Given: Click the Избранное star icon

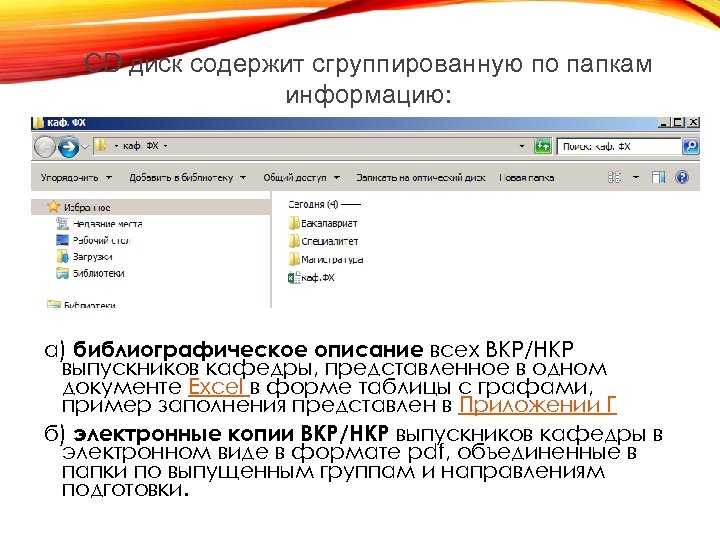Looking at the screenshot, I should (54, 207).
